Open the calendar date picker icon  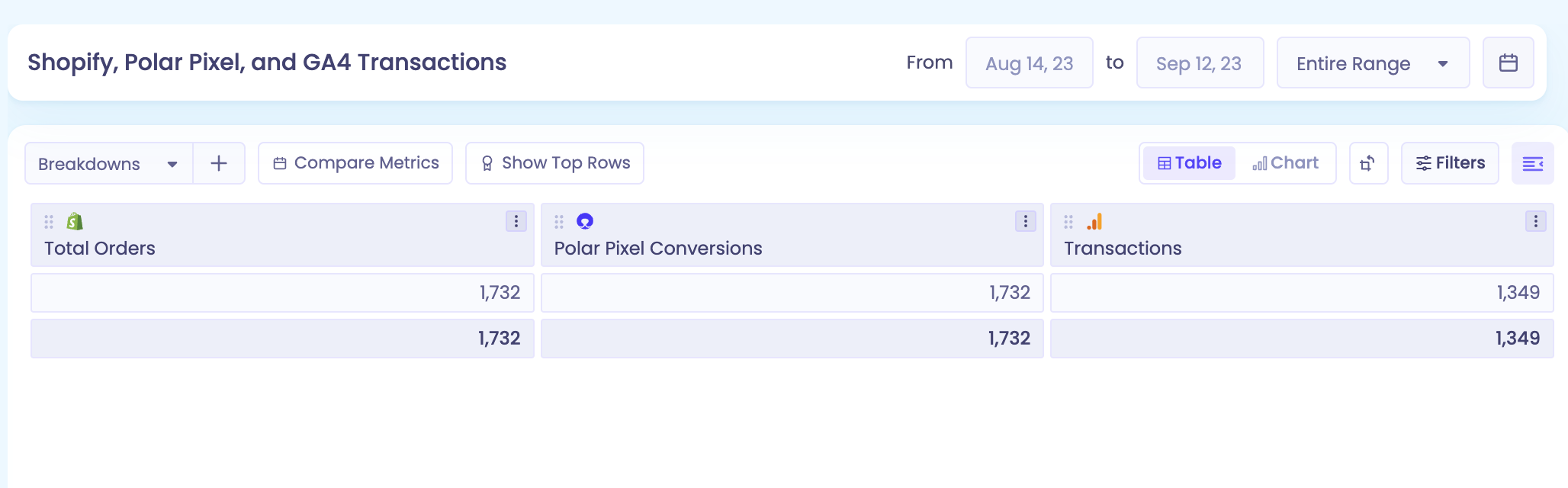click(x=1508, y=63)
